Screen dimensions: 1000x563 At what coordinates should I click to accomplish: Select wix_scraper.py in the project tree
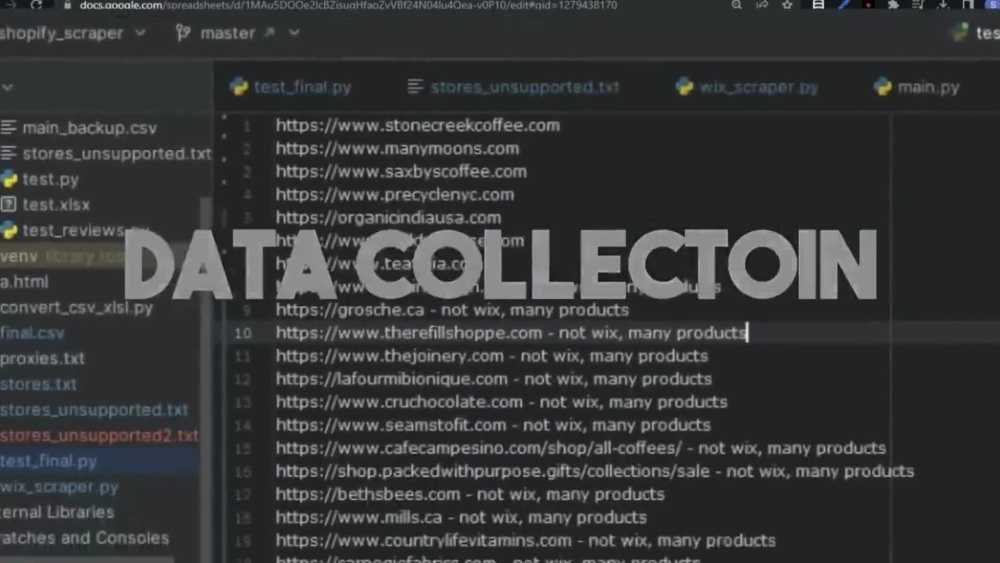[59, 487]
